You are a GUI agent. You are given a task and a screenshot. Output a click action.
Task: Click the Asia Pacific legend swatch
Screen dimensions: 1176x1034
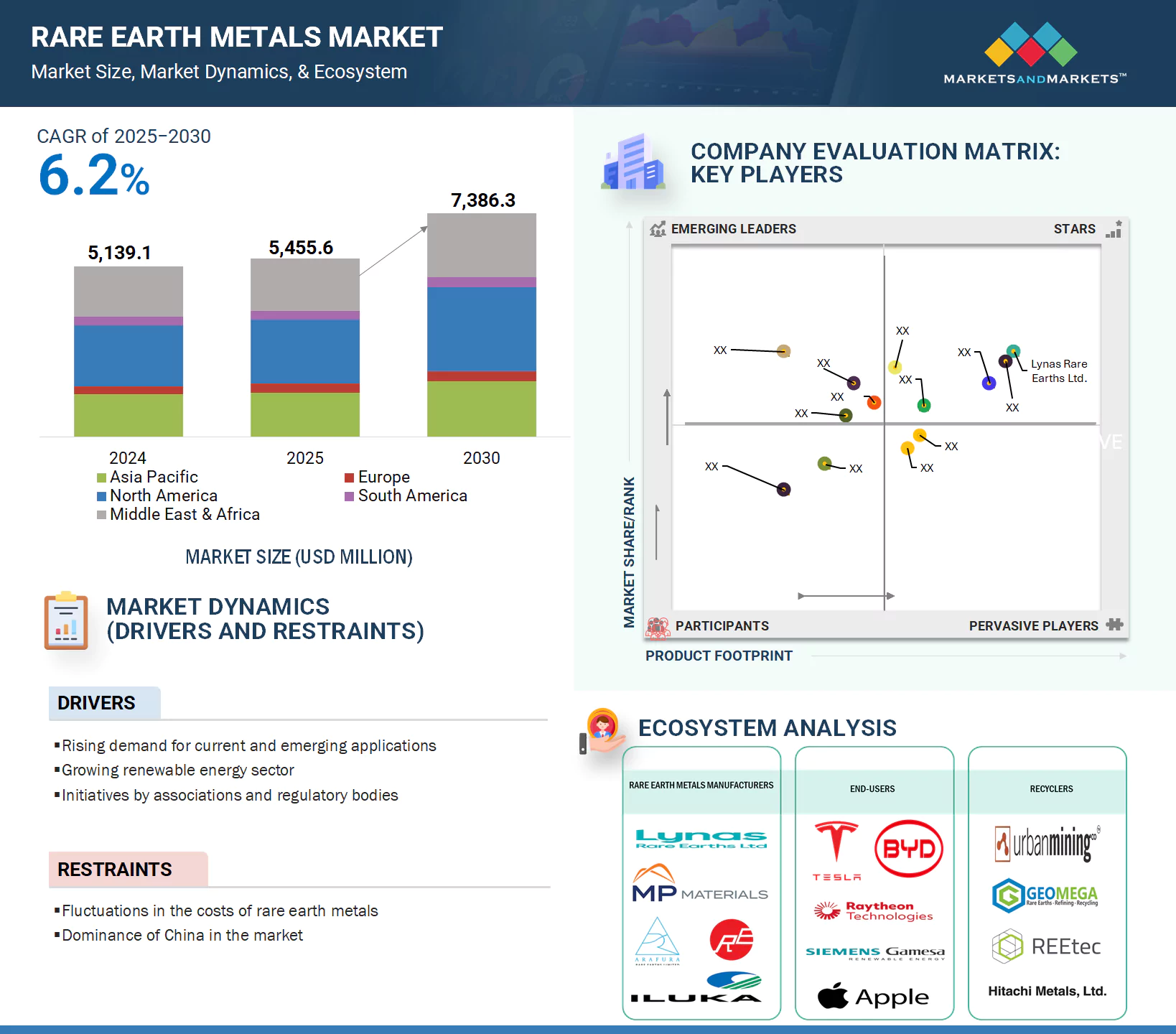click(102, 478)
